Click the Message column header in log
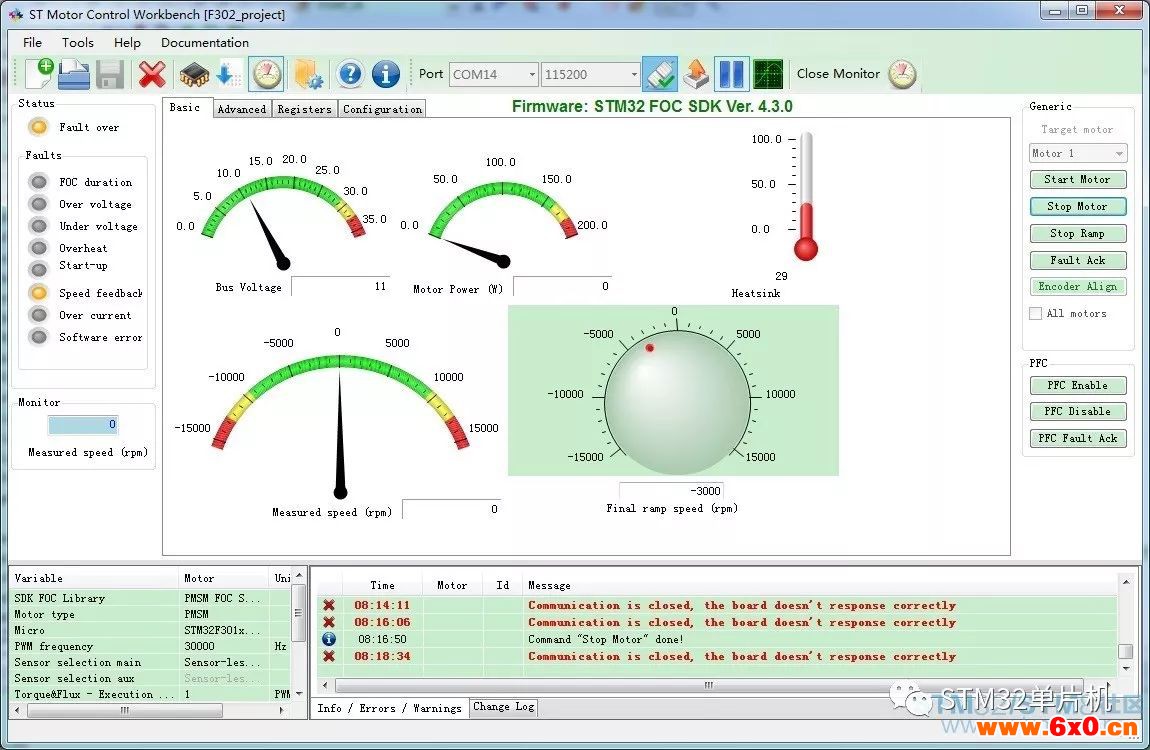Screen dimensions: 1150x750 (549, 585)
